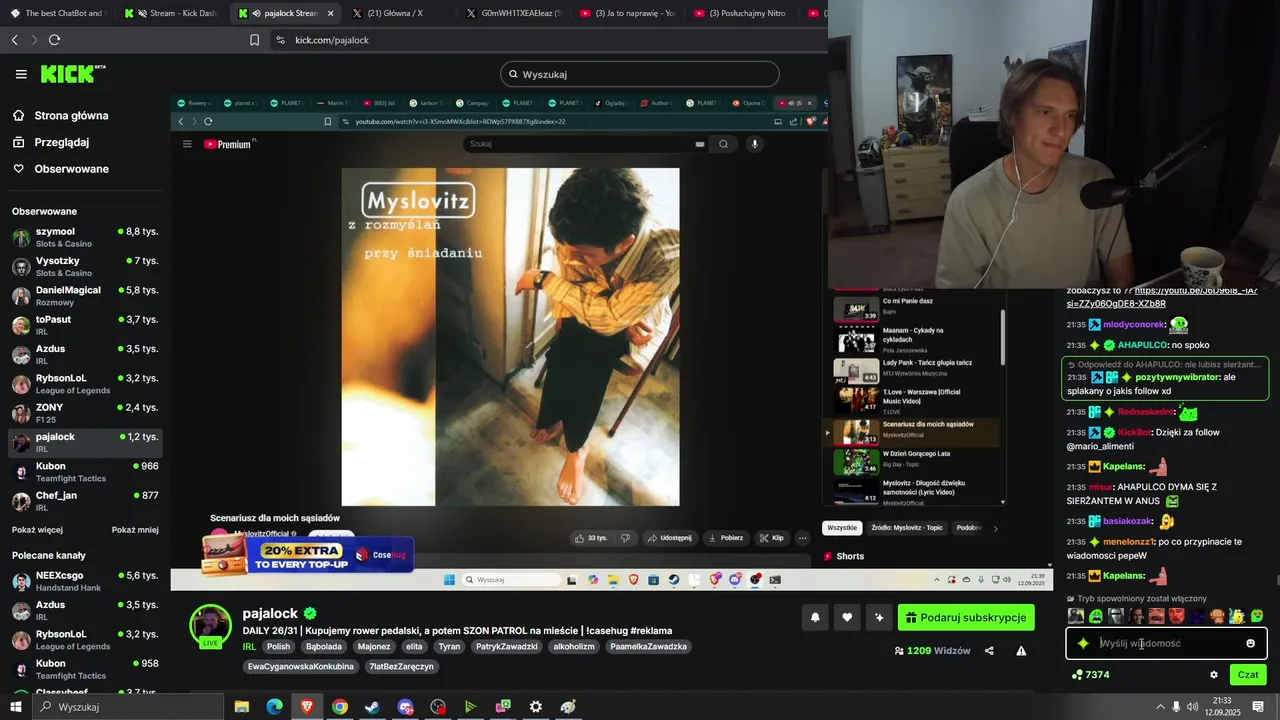Open NEEXcsgo in recommended channels
This screenshot has width=1280, height=720.
click(x=85, y=581)
